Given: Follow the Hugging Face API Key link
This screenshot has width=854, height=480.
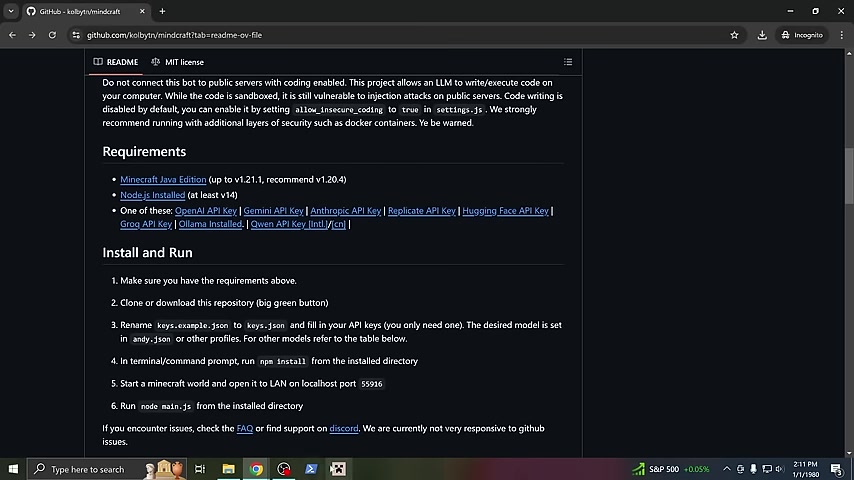Looking at the screenshot, I should (x=505, y=210).
